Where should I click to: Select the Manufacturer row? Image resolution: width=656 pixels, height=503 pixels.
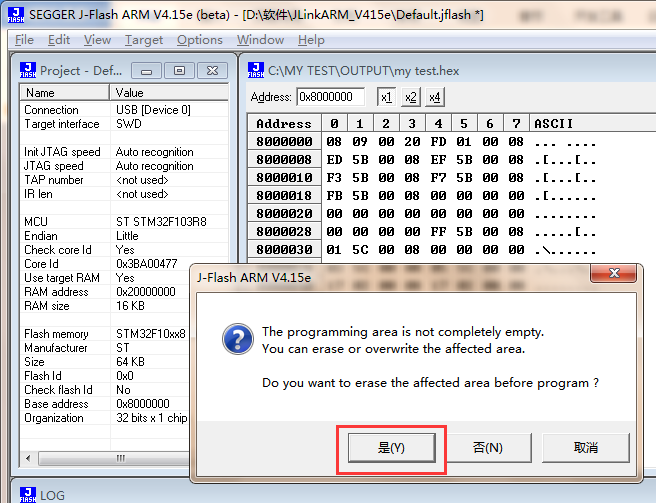coord(105,348)
